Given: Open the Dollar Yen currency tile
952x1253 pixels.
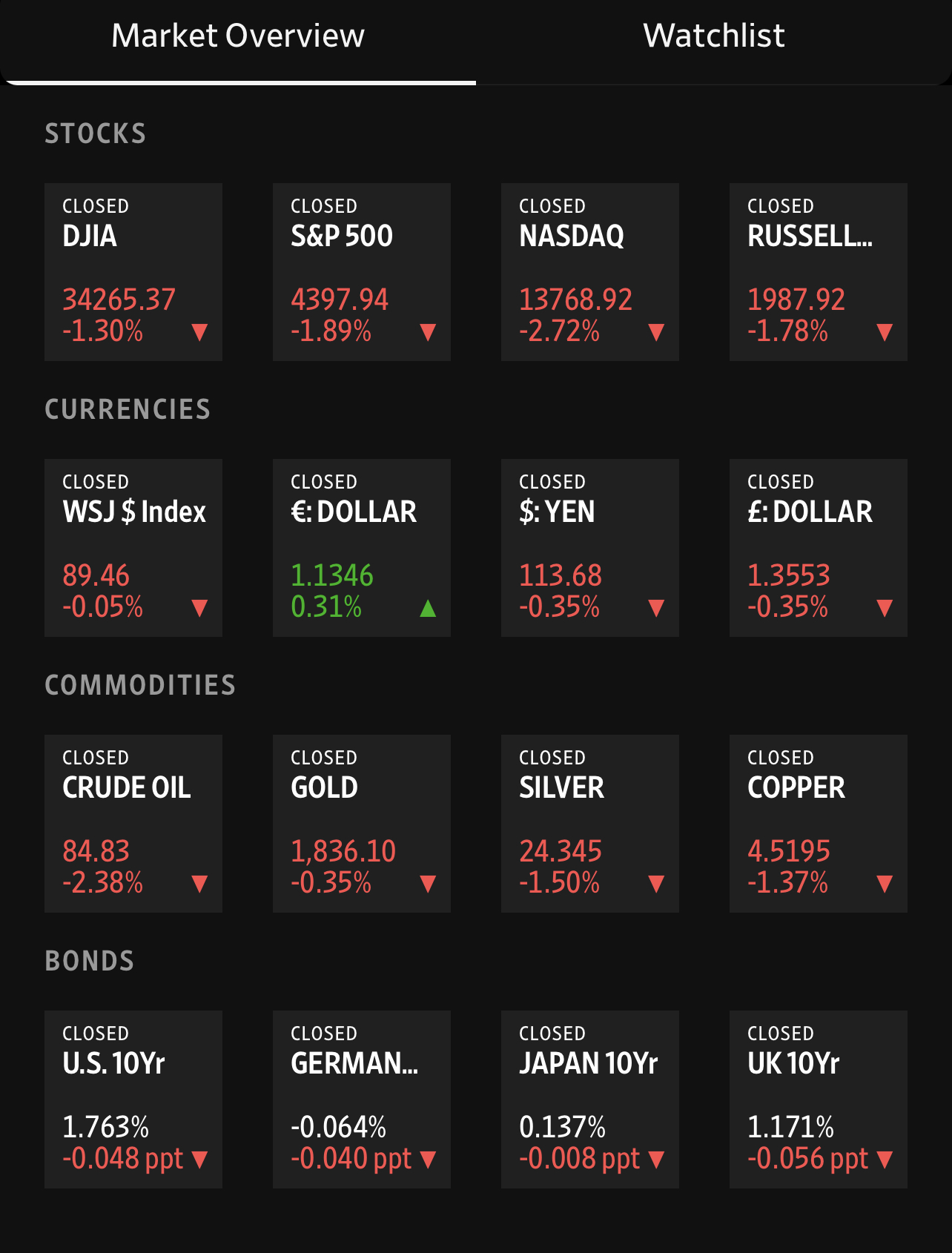Looking at the screenshot, I should [x=590, y=547].
